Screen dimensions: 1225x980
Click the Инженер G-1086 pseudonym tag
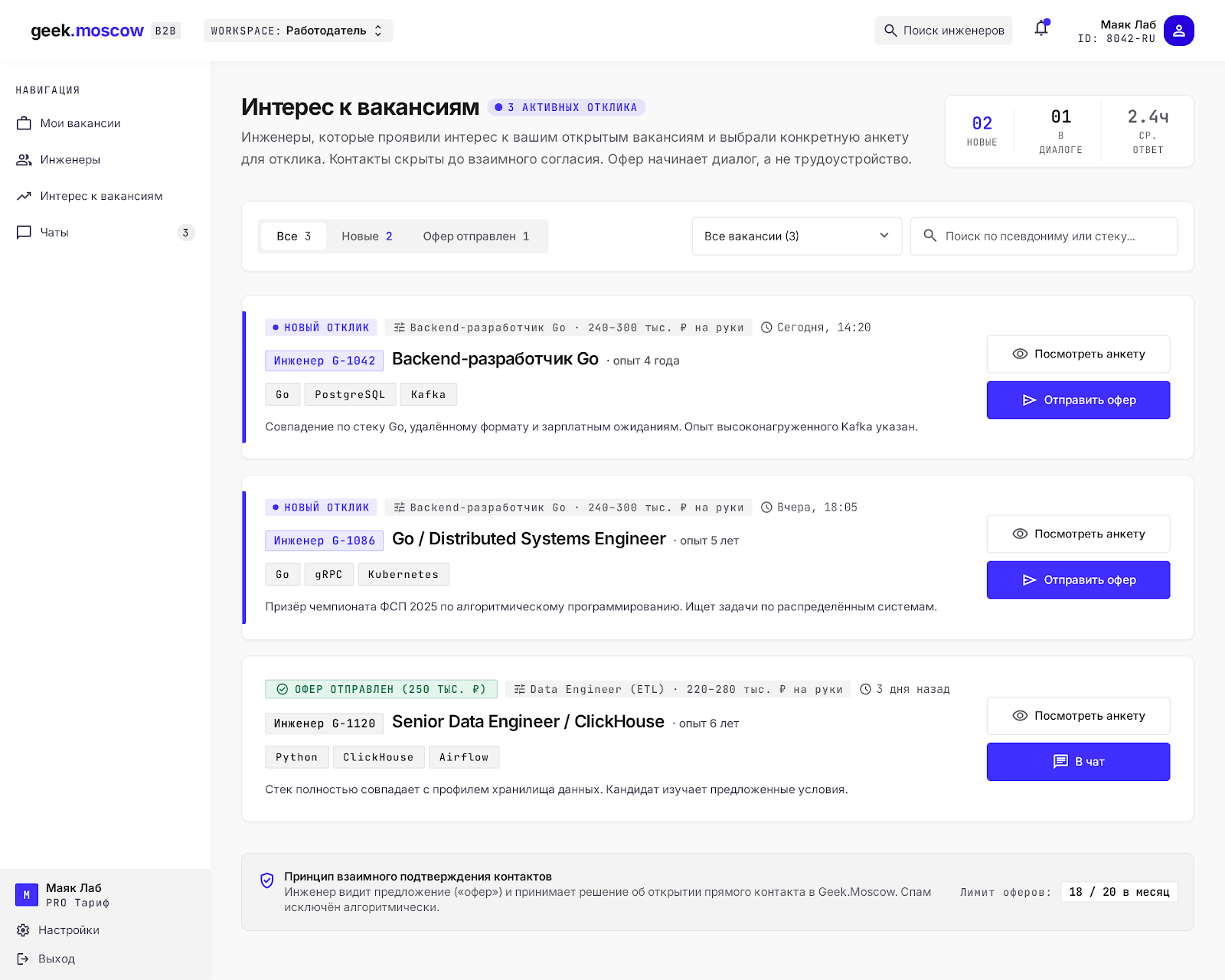pos(325,541)
